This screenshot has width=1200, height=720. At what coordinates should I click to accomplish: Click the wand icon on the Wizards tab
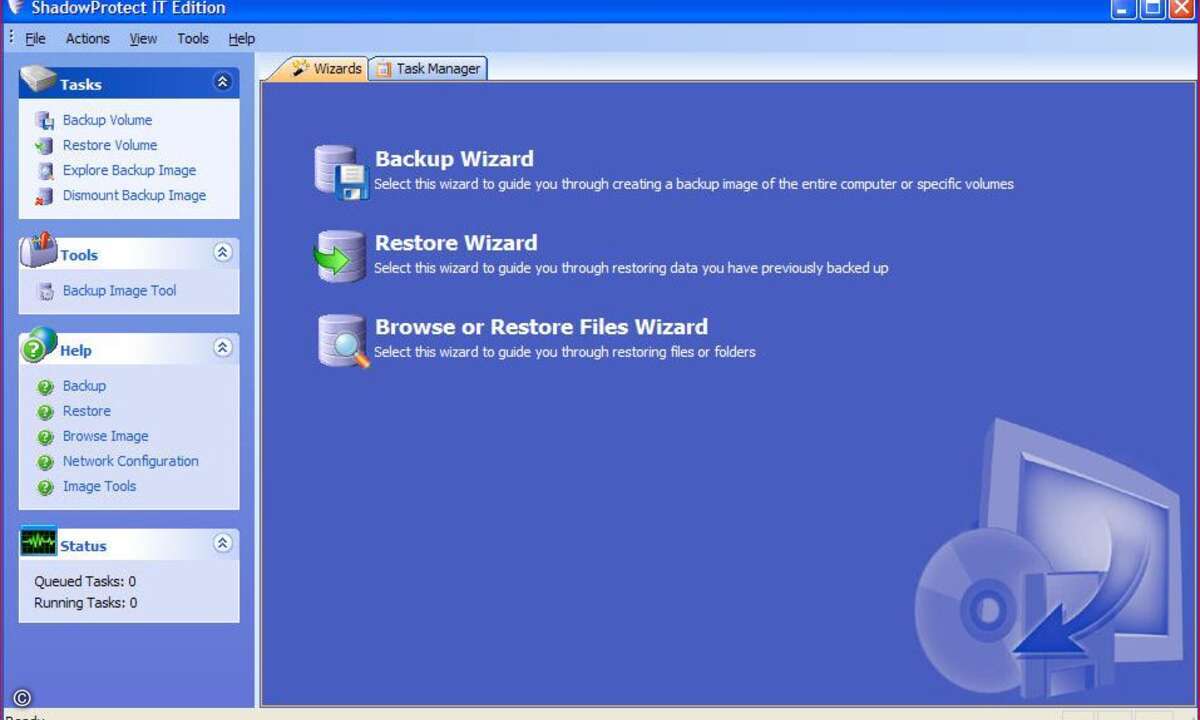tap(300, 68)
